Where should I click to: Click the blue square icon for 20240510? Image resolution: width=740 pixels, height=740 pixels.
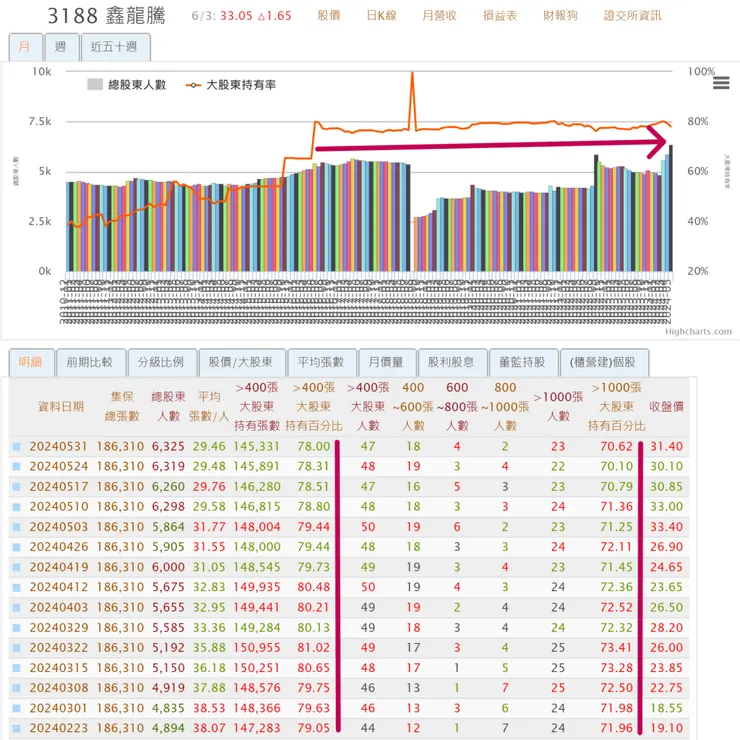(17, 507)
